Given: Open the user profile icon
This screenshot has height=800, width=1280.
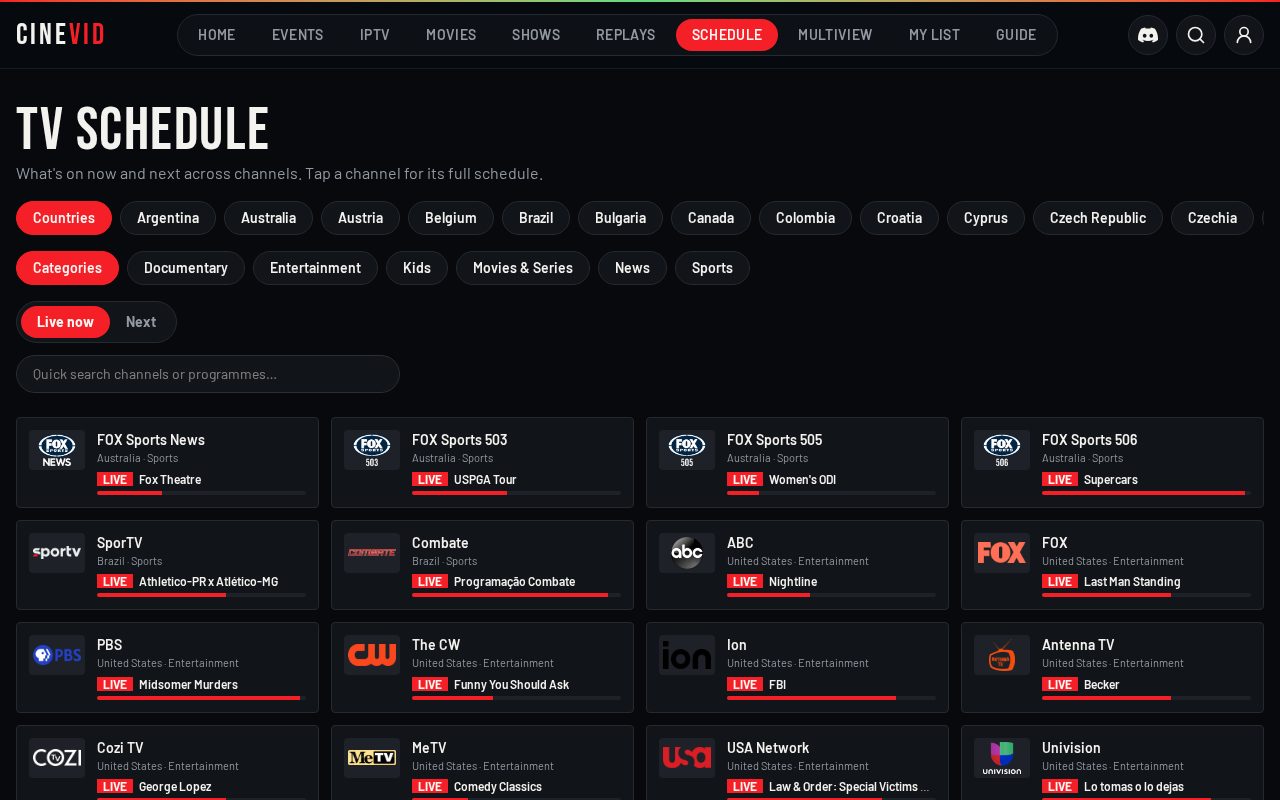Looking at the screenshot, I should [1244, 35].
